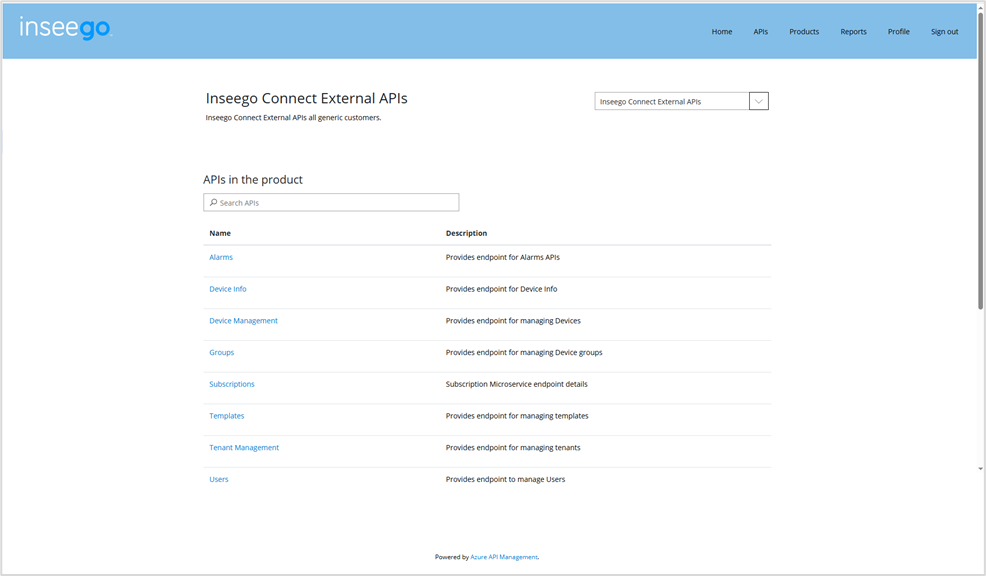Open the Inseego Connect External APIs combo box

point(671,101)
